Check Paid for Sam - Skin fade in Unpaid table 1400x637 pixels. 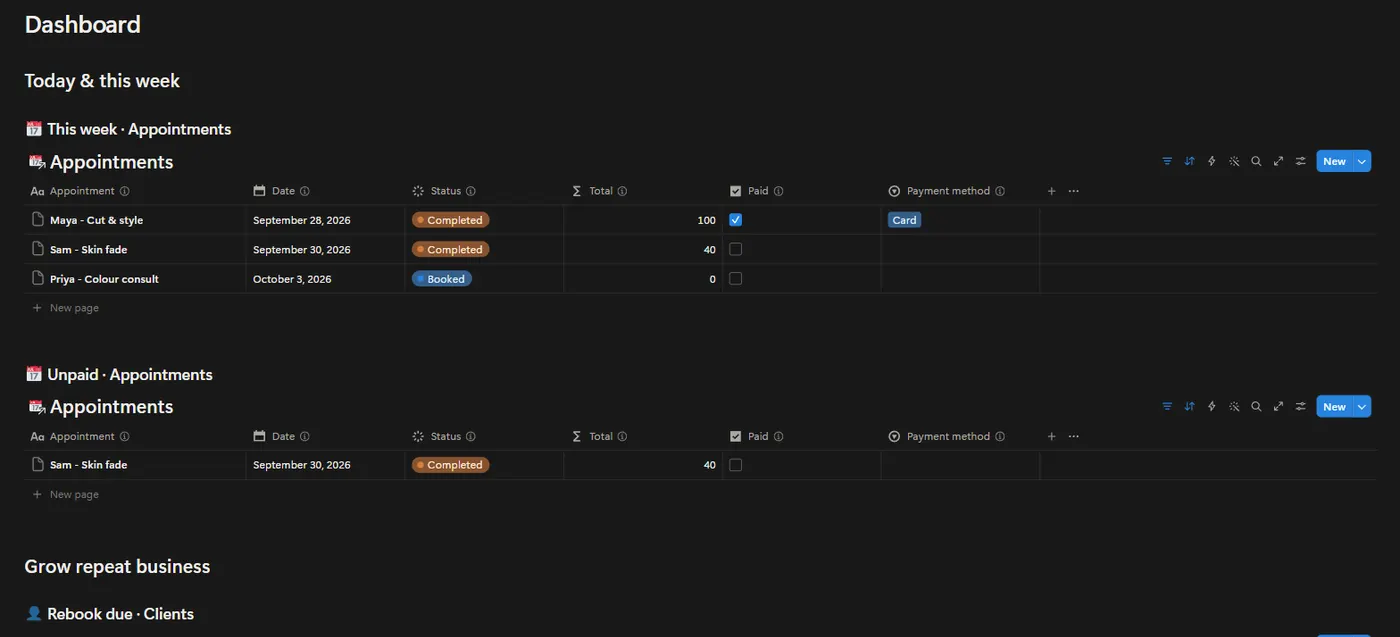[x=735, y=465]
